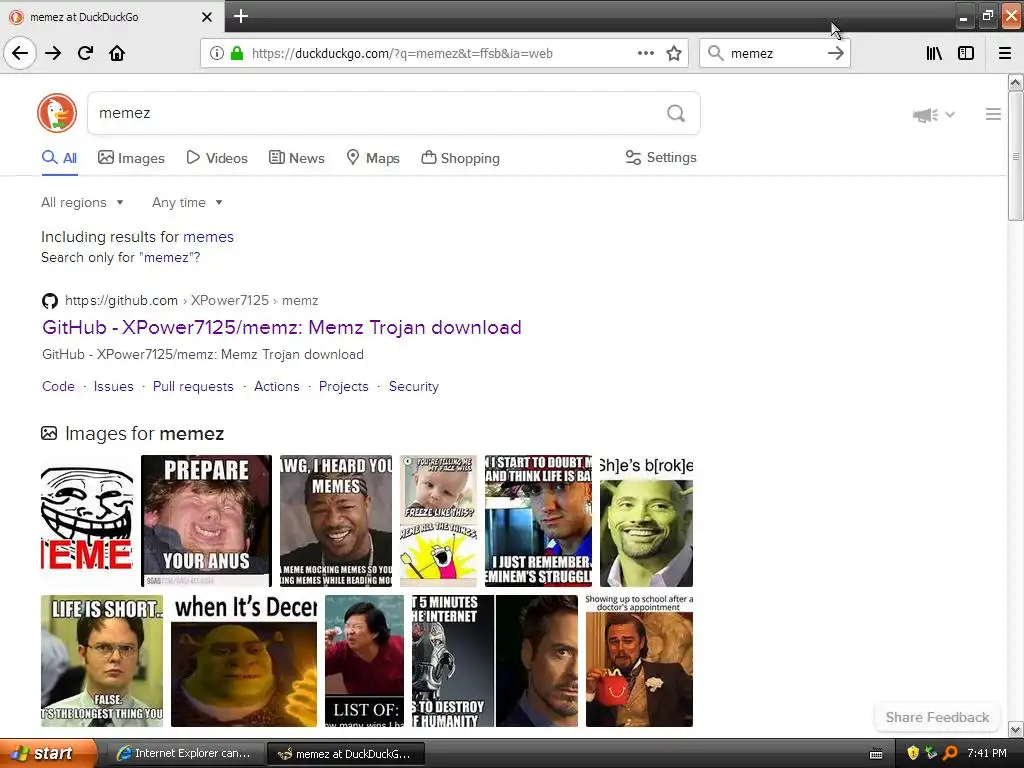Switch to the Maps tab
This screenshot has height=768, width=1024.
(373, 158)
